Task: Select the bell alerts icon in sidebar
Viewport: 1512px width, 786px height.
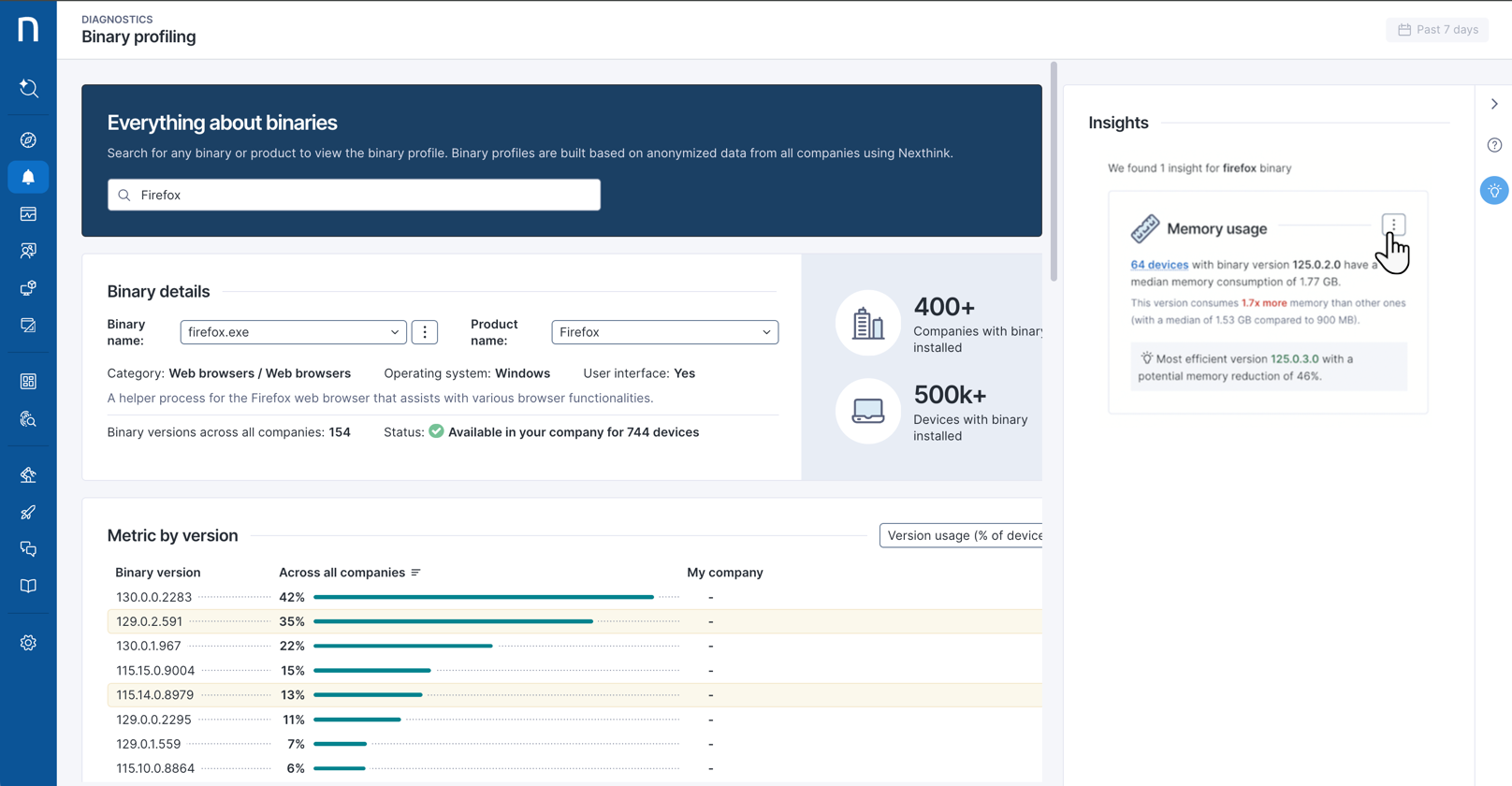Action: point(28,177)
